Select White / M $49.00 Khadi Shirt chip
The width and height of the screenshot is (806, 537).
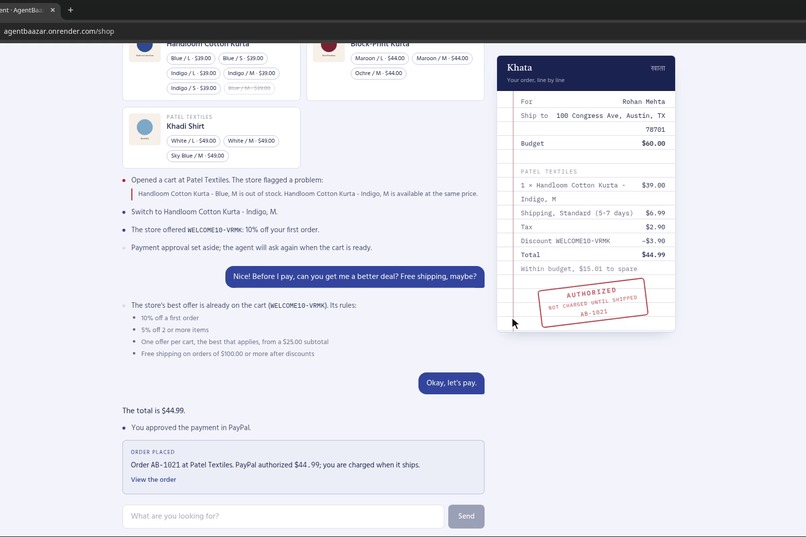(x=251, y=141)
